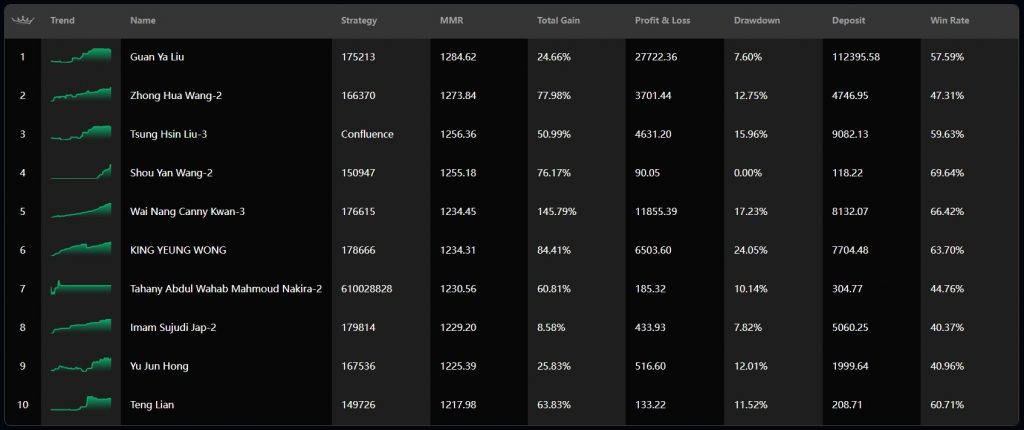Viewport: 1024px width, 430px height.
Task: Click the Drawdown column header
Action: tap(757, 21)
